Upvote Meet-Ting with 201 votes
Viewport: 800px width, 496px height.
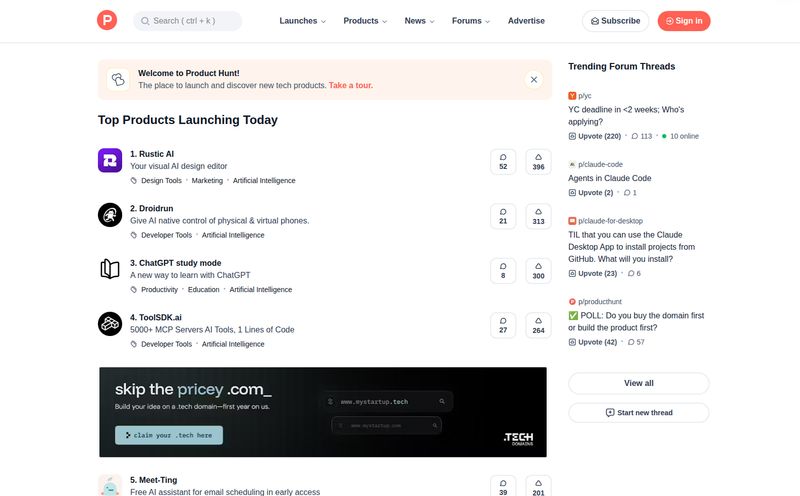[x=538, y=486]
